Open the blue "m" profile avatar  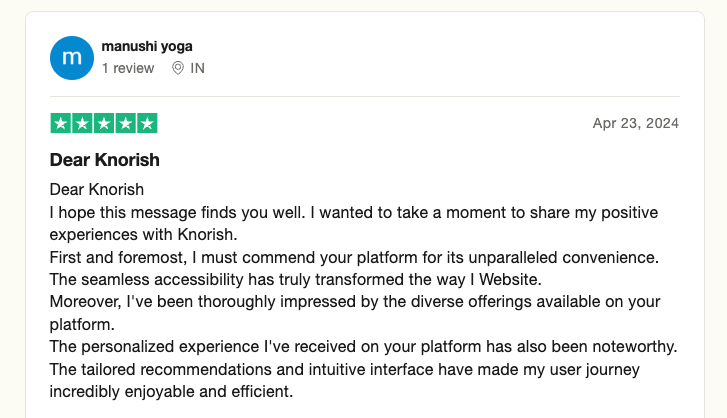(x=72, y=58)
